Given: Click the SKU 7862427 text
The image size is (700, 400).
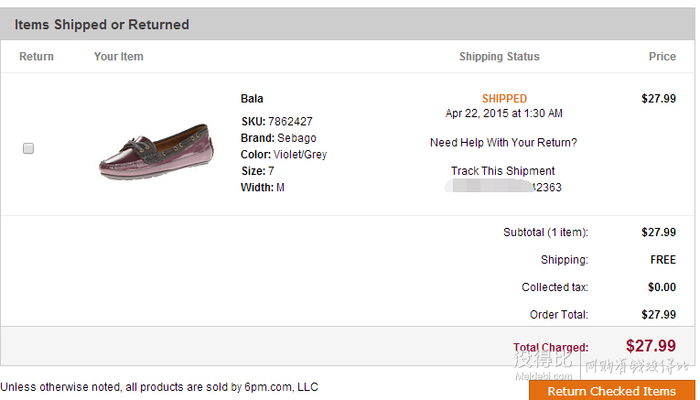Looking at the screenshot, I should pyautogui.click(x=277, y=121).
